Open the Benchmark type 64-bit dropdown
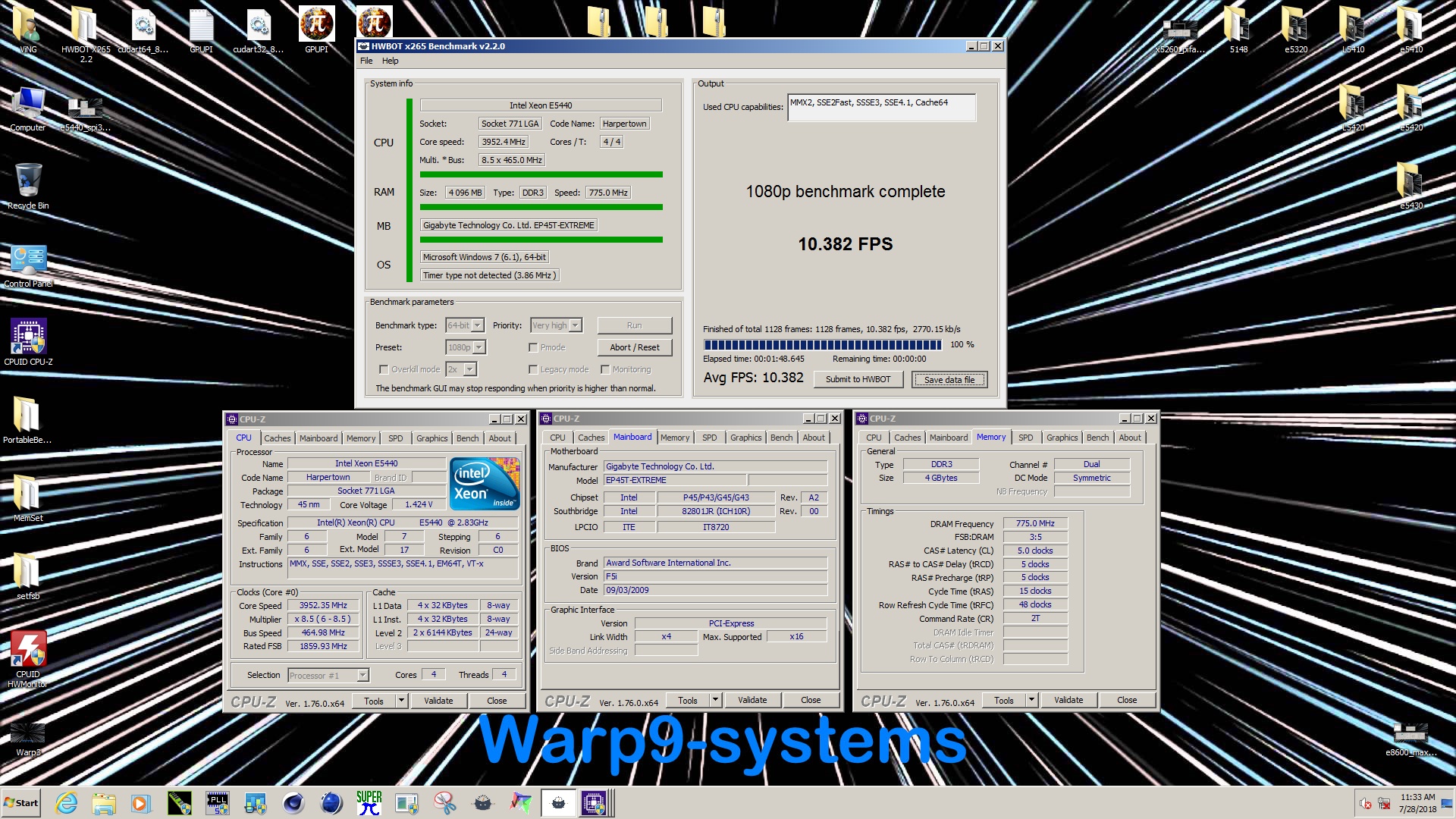 coord(465,325)
